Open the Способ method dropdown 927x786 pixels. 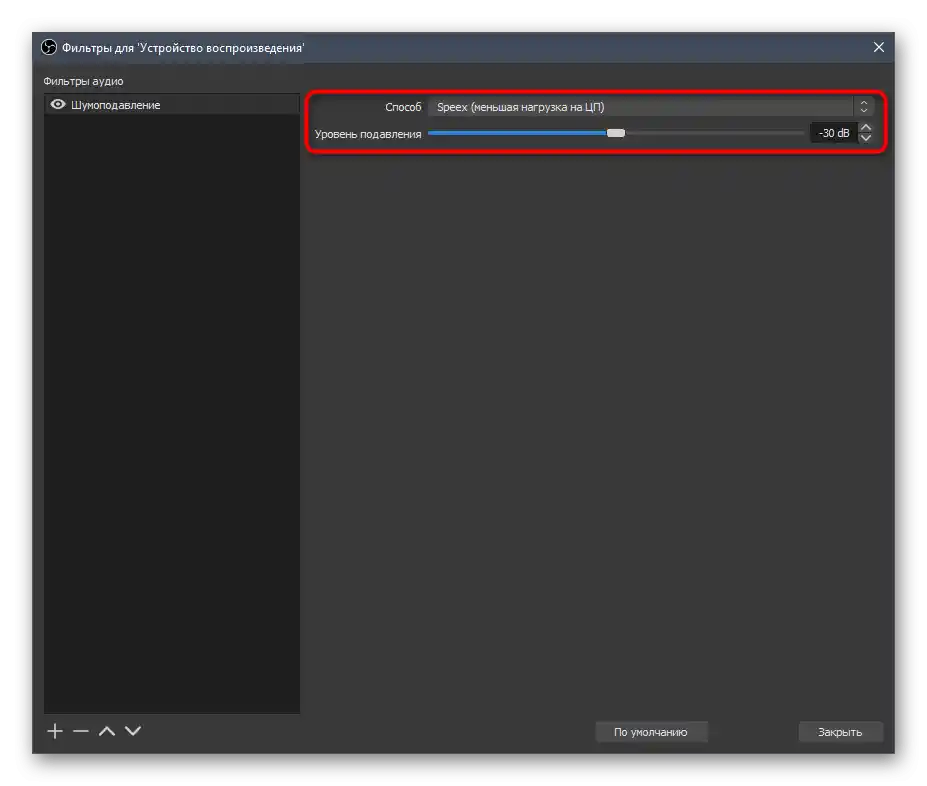650,107
